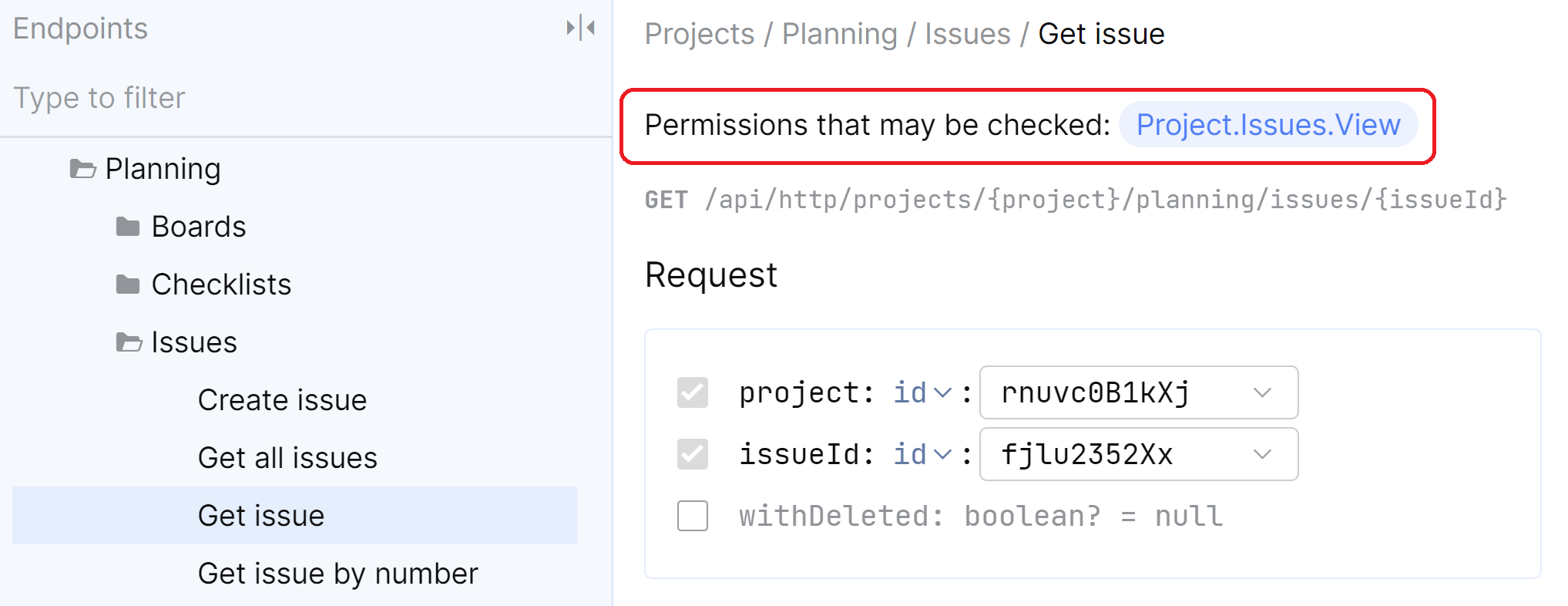Open Get issue by number endpoint
The height and width of the screenshot is (606, 1568).
(x=337, y=574)
